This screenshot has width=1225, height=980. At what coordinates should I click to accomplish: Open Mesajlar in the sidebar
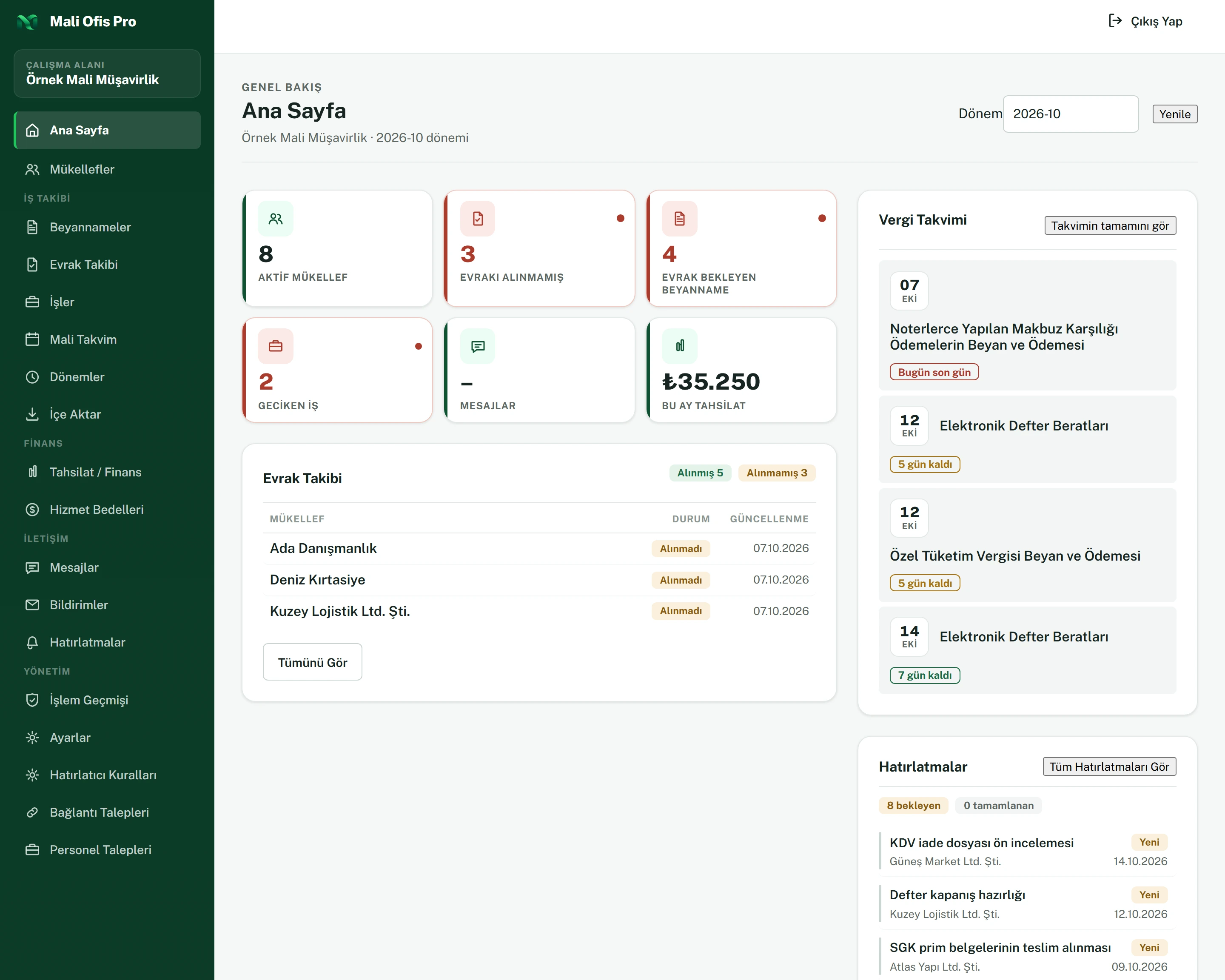(107, 567)
